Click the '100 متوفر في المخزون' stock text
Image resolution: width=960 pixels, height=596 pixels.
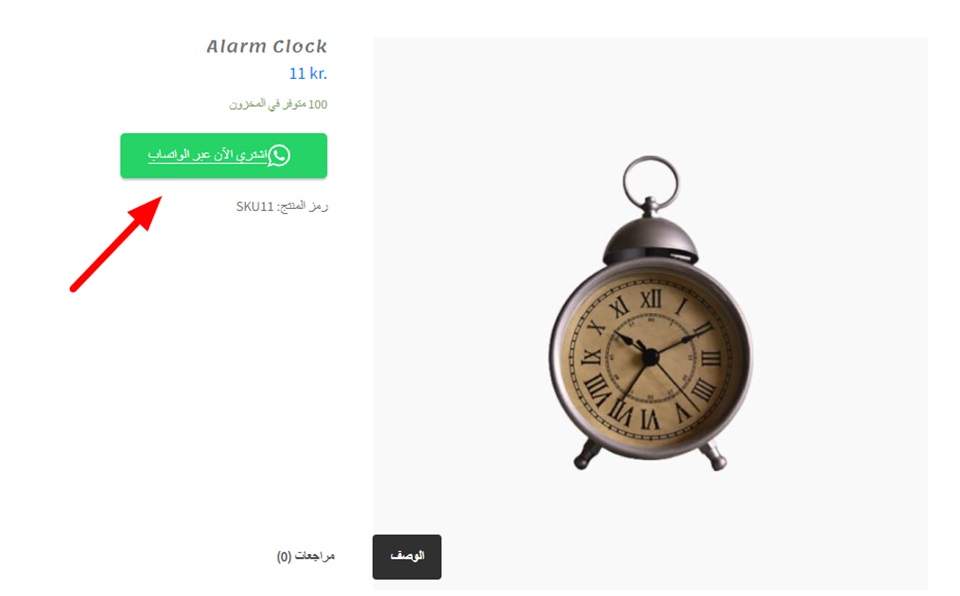tap(278, 105)
